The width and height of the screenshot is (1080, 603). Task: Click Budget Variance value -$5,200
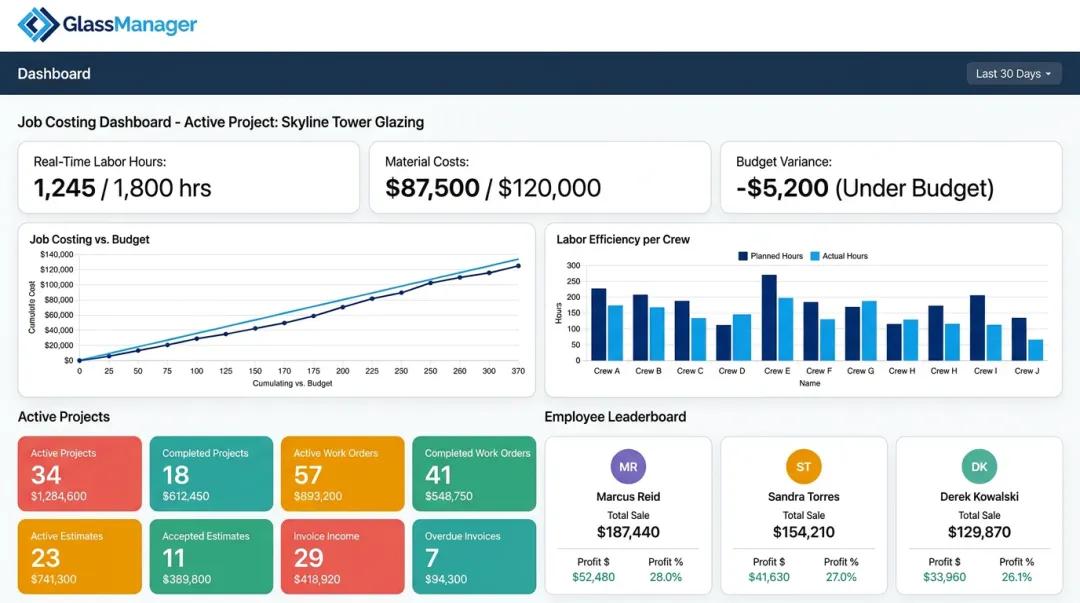782,188
